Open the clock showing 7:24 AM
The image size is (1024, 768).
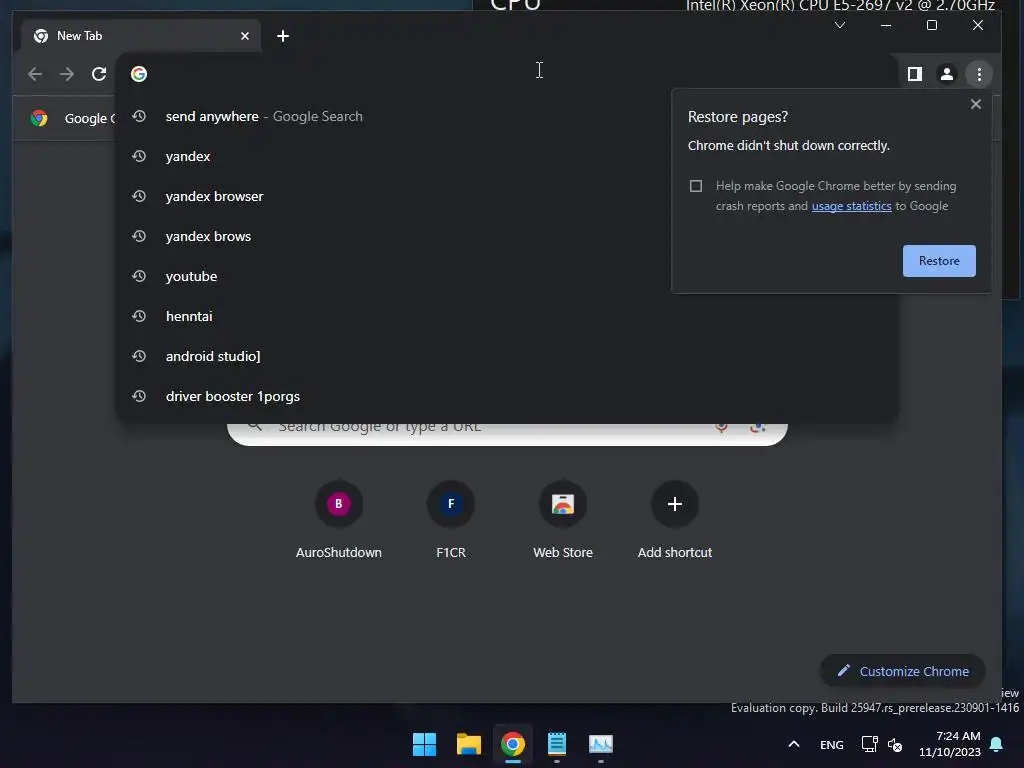click(950, 744)
